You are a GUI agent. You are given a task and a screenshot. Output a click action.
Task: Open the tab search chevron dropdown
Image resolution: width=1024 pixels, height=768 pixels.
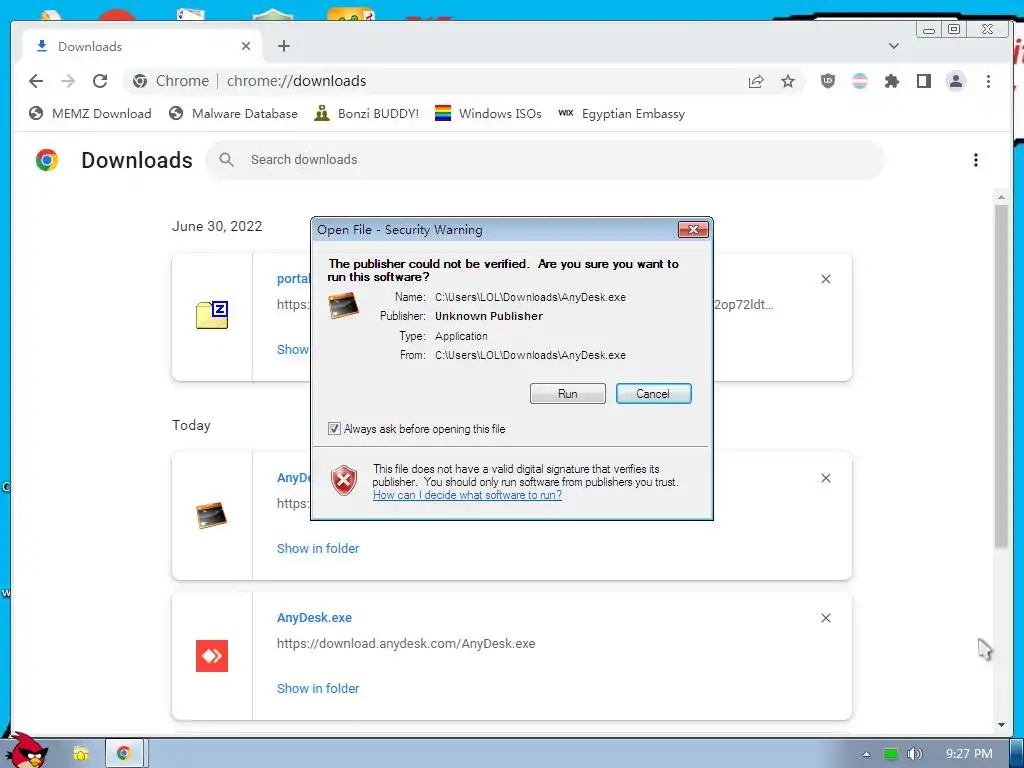[894, 46]
